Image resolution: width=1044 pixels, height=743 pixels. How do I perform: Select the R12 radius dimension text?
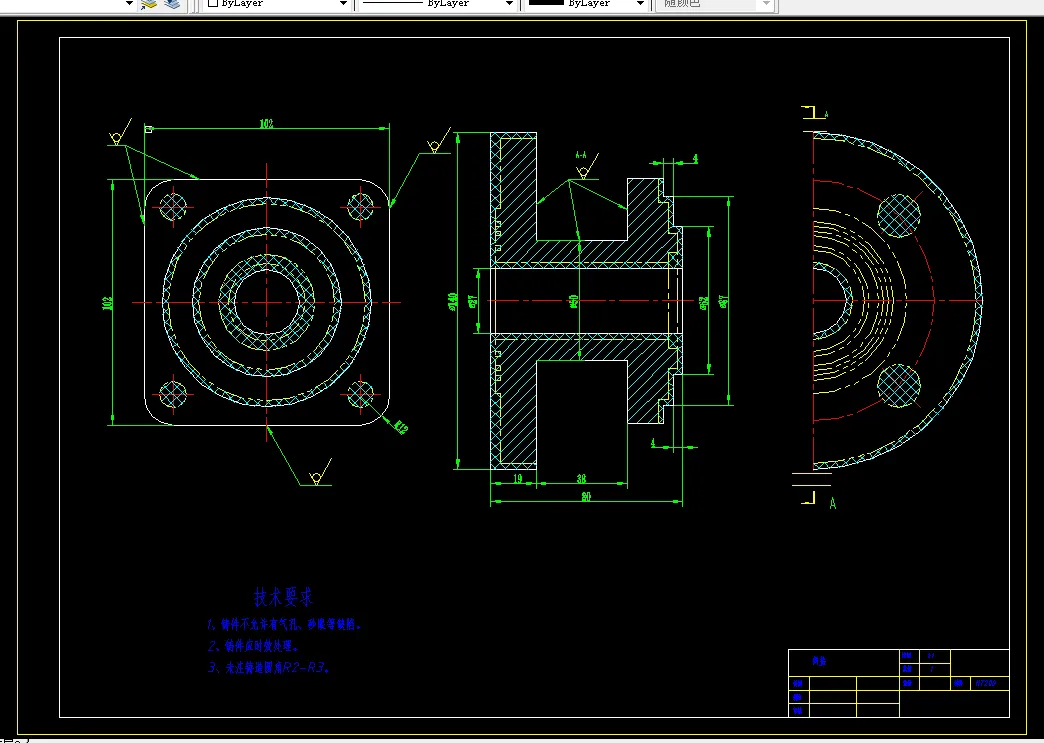coord(399,427)
